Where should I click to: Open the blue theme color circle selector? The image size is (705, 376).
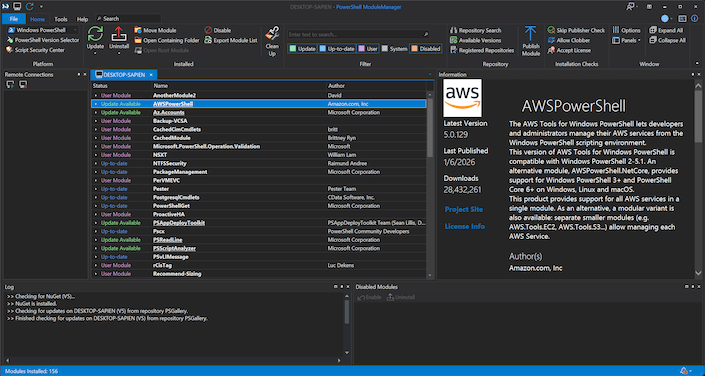(x=665, y=18)
